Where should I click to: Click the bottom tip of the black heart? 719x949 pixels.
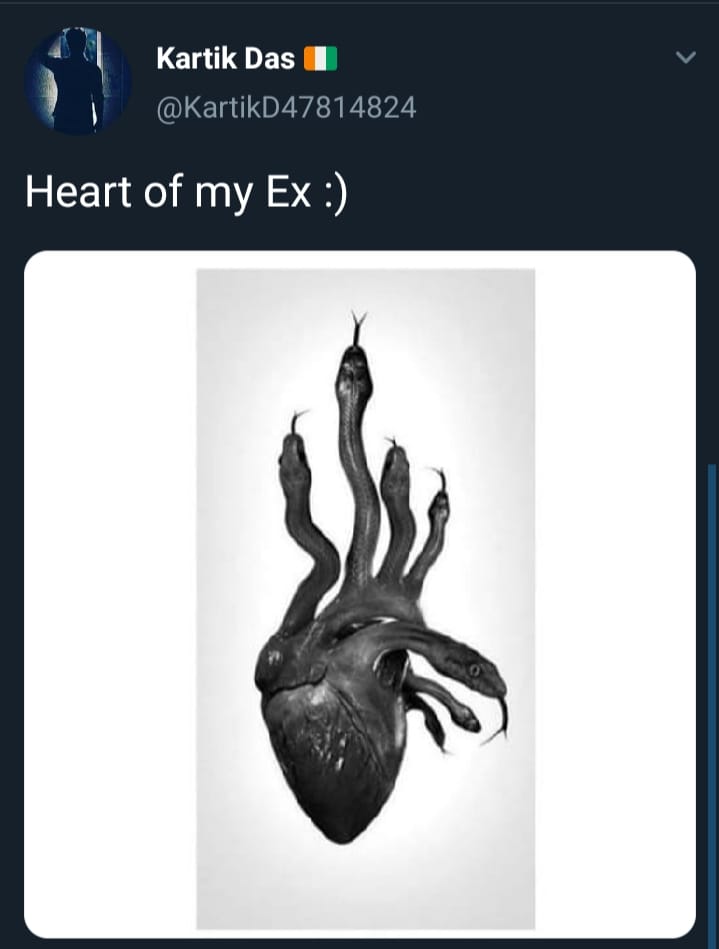click(341, 834)
